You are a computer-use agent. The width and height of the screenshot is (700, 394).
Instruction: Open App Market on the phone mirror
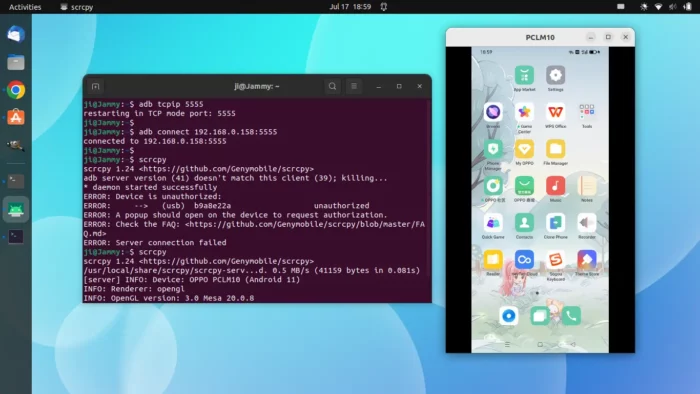click(x=524, y=75)
